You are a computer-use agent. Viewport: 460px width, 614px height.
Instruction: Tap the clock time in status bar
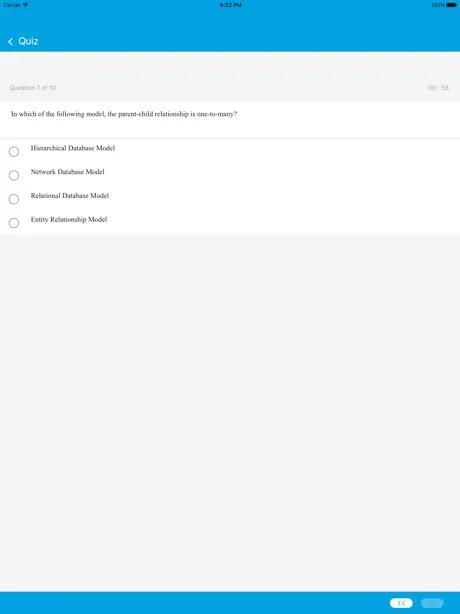tap(231, 5)
